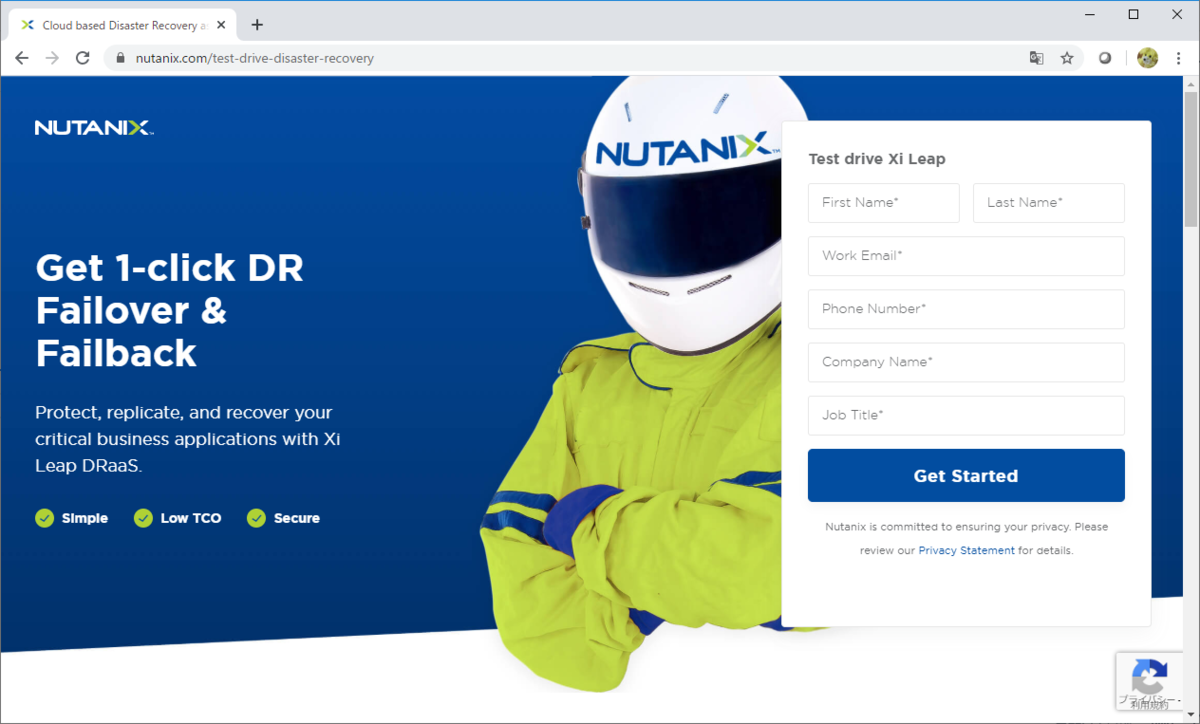Viewport: 1200px width, 724px height.
Task: Click the 'Secure' label
Action: 297,518
